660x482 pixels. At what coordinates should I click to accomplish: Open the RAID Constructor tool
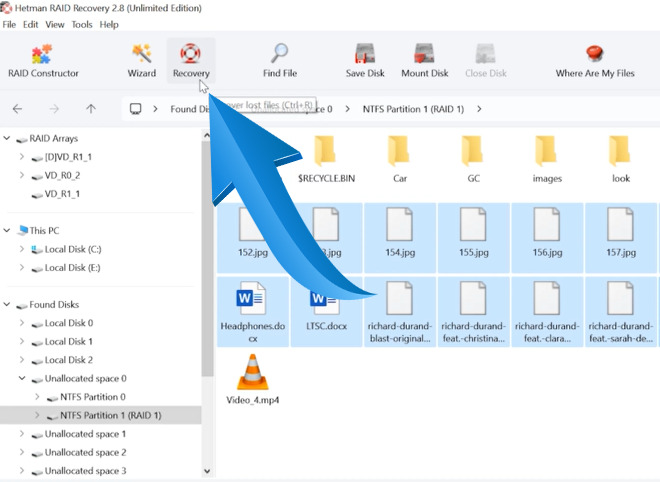[43, 61]
